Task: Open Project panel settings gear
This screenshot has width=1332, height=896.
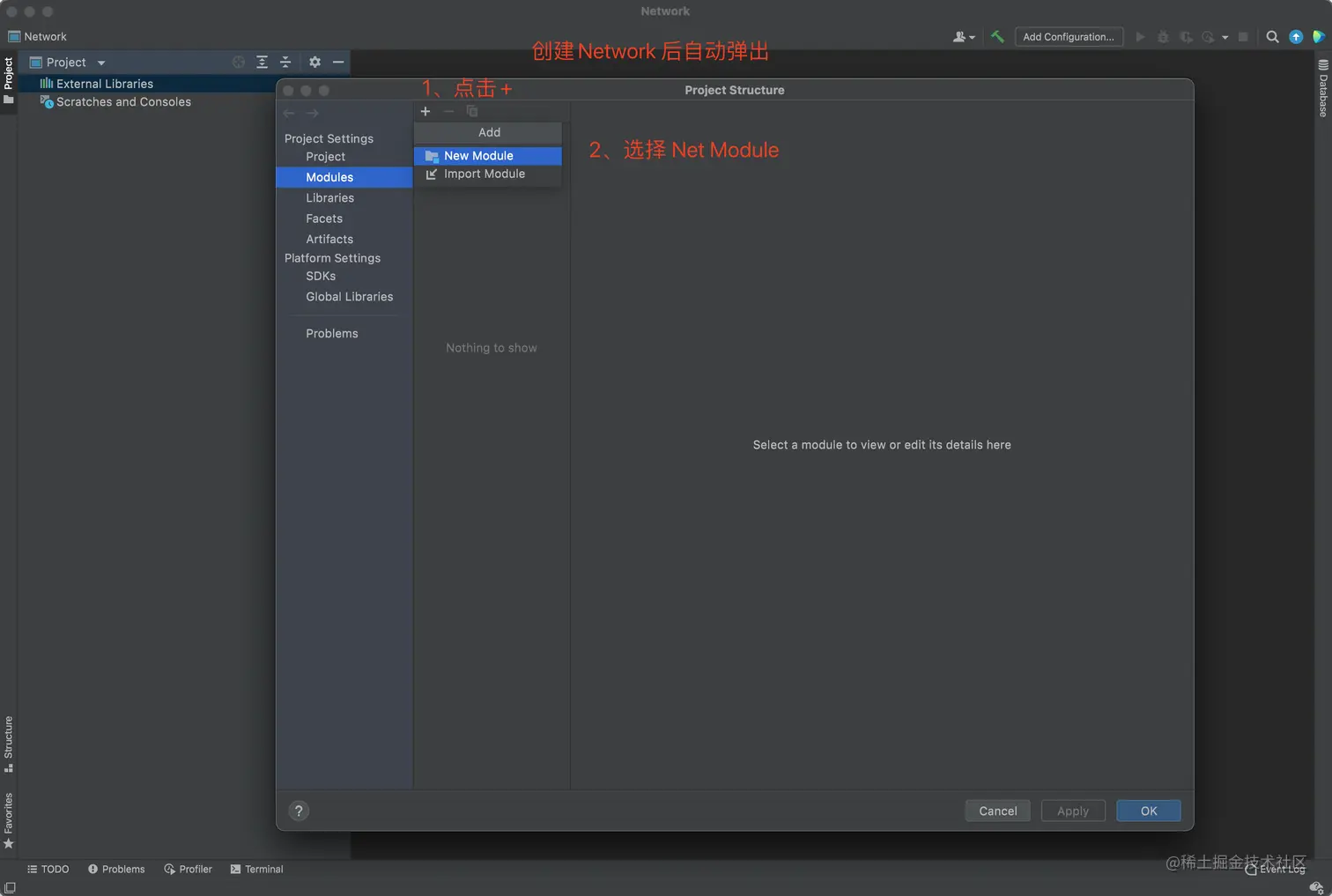Action: click(314, 62)
